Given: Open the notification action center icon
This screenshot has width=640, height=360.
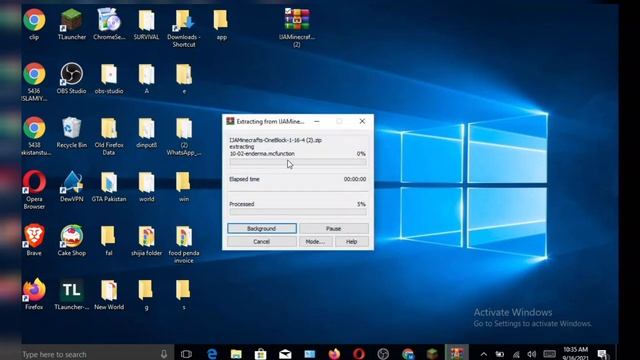Looking at the screenshot, I should (x=602, y=354).
